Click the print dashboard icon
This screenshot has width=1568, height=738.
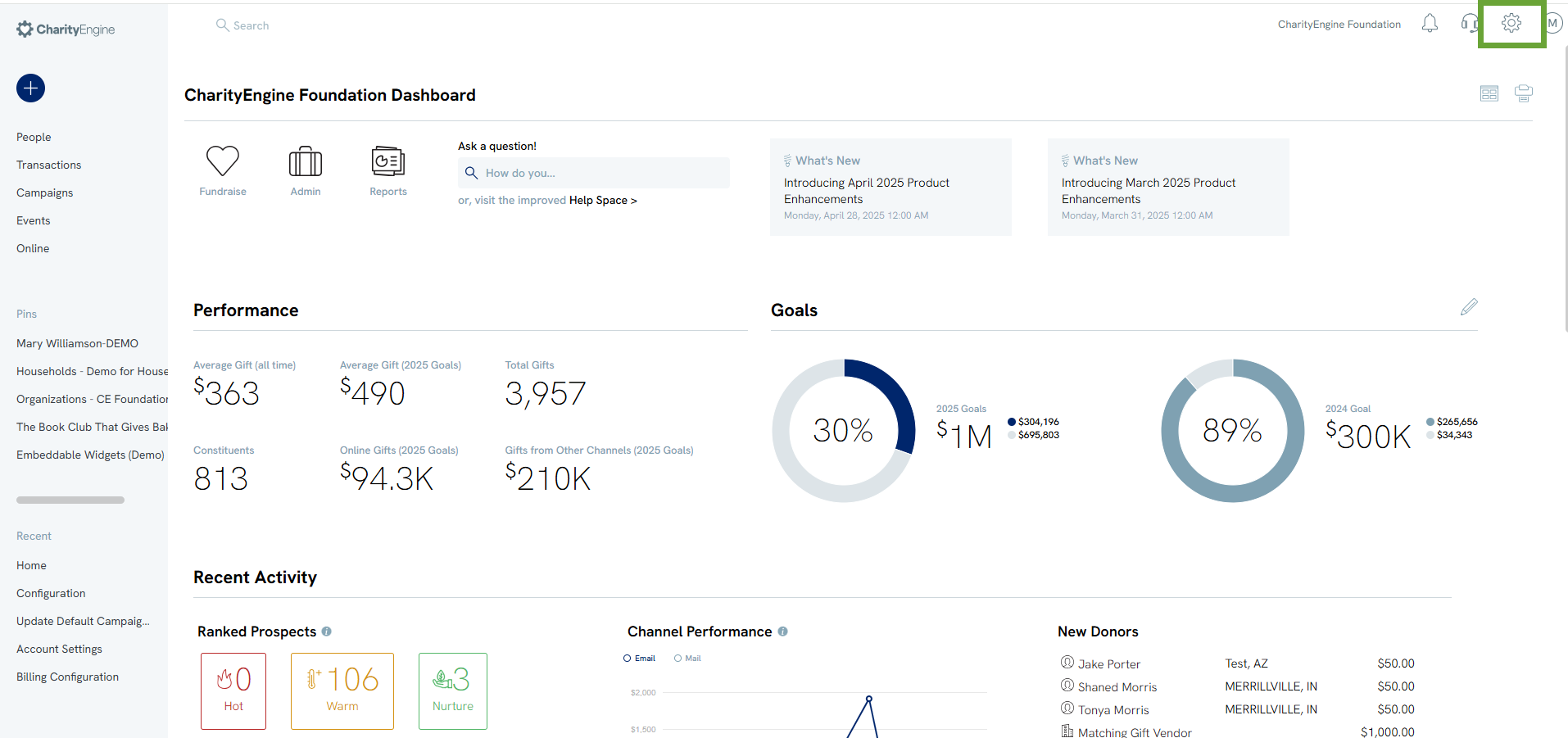1524,93
